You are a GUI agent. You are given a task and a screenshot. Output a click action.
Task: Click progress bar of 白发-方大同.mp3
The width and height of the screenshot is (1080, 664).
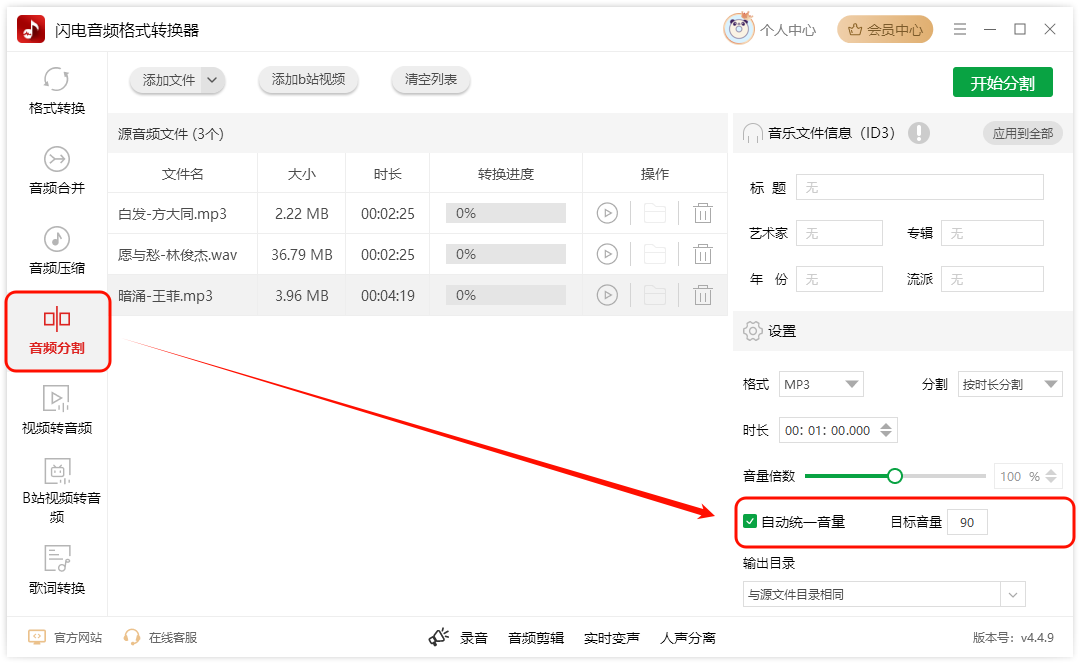point(506,214)
